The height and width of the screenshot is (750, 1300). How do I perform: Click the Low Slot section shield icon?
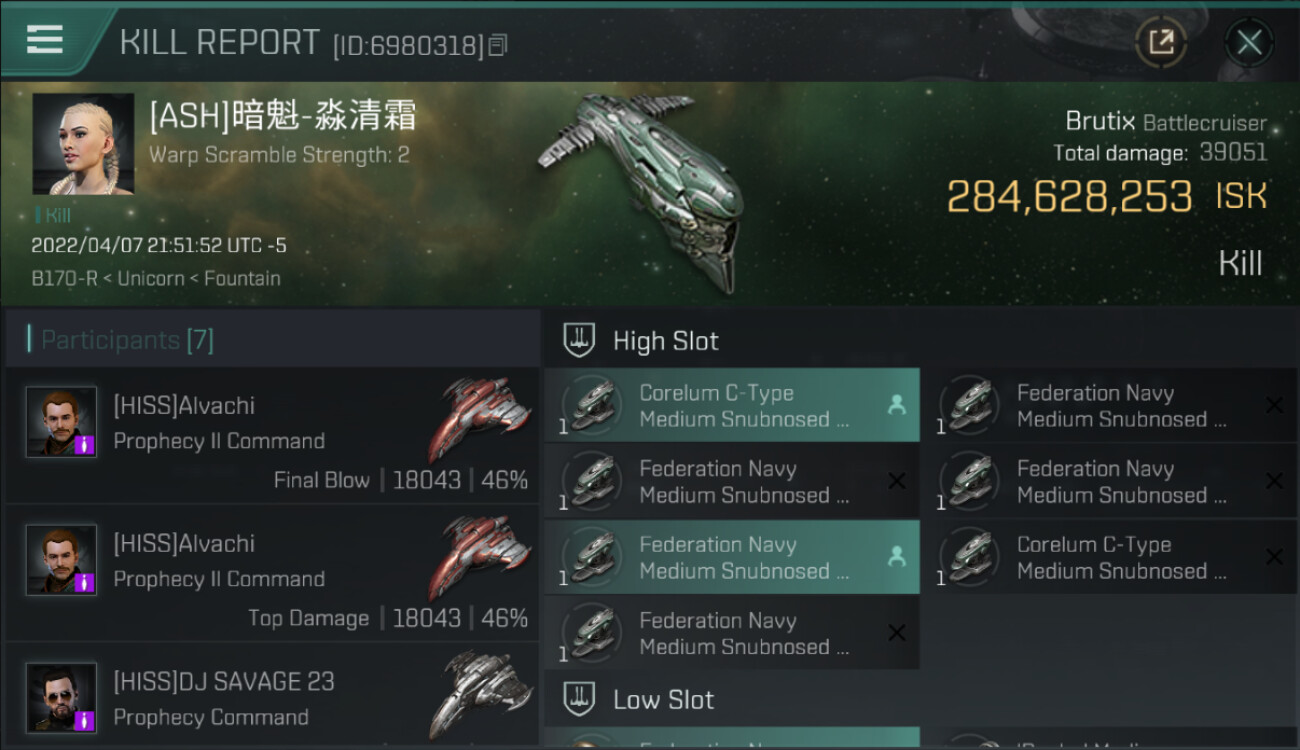(580, 699)
